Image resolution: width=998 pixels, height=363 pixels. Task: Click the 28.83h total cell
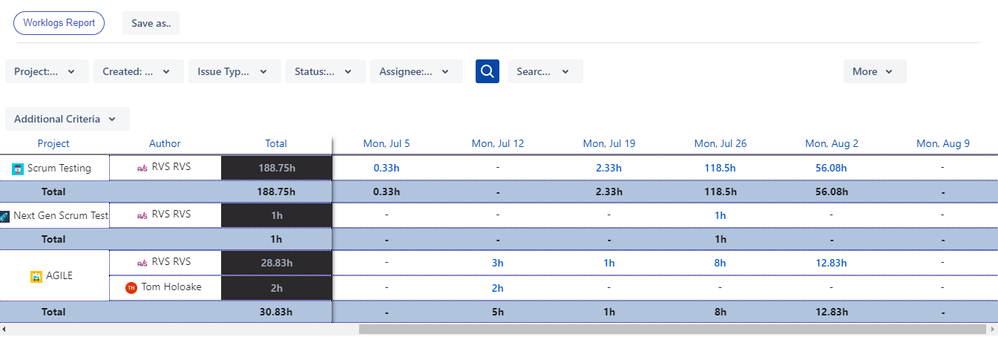coord(276,262)
